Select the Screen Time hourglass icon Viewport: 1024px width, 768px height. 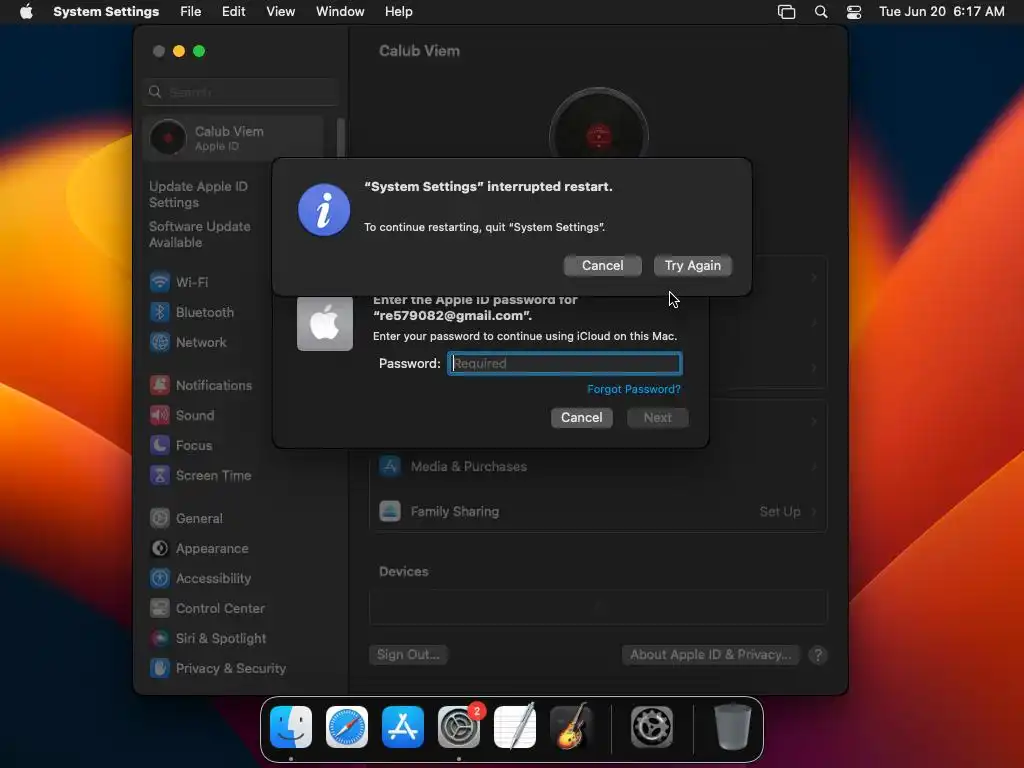coord(159,475)
